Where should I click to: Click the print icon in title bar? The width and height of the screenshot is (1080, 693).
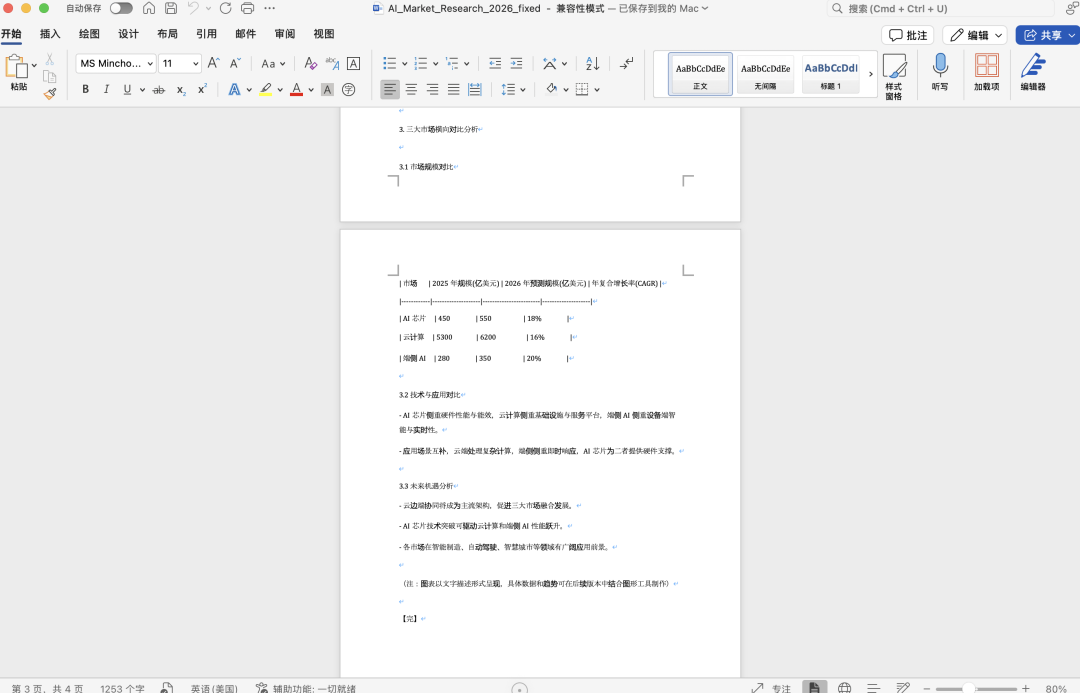247,8
